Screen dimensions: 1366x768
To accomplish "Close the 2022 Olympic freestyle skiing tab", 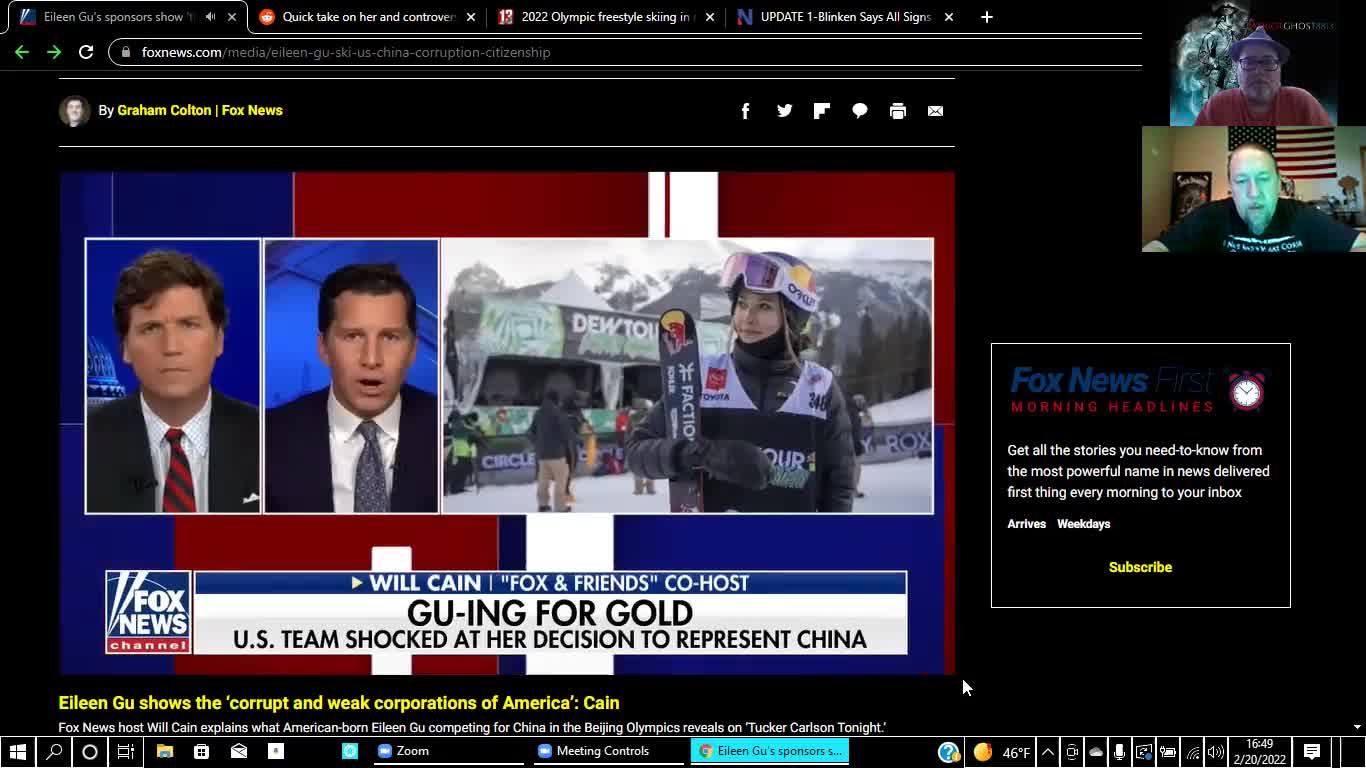I will (710, 17).
